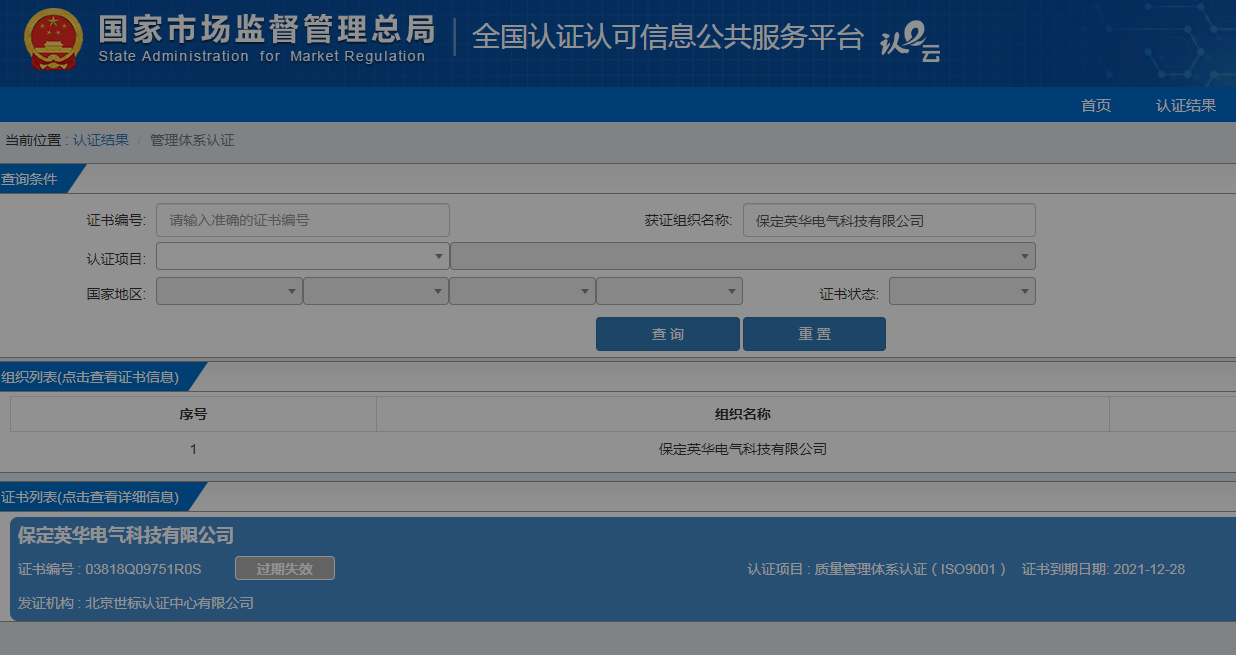Image resolution: width=1236 pixels, height=655 pixels.
Task: Open the 认证结果 menu item
Action: click(1186, 105)
